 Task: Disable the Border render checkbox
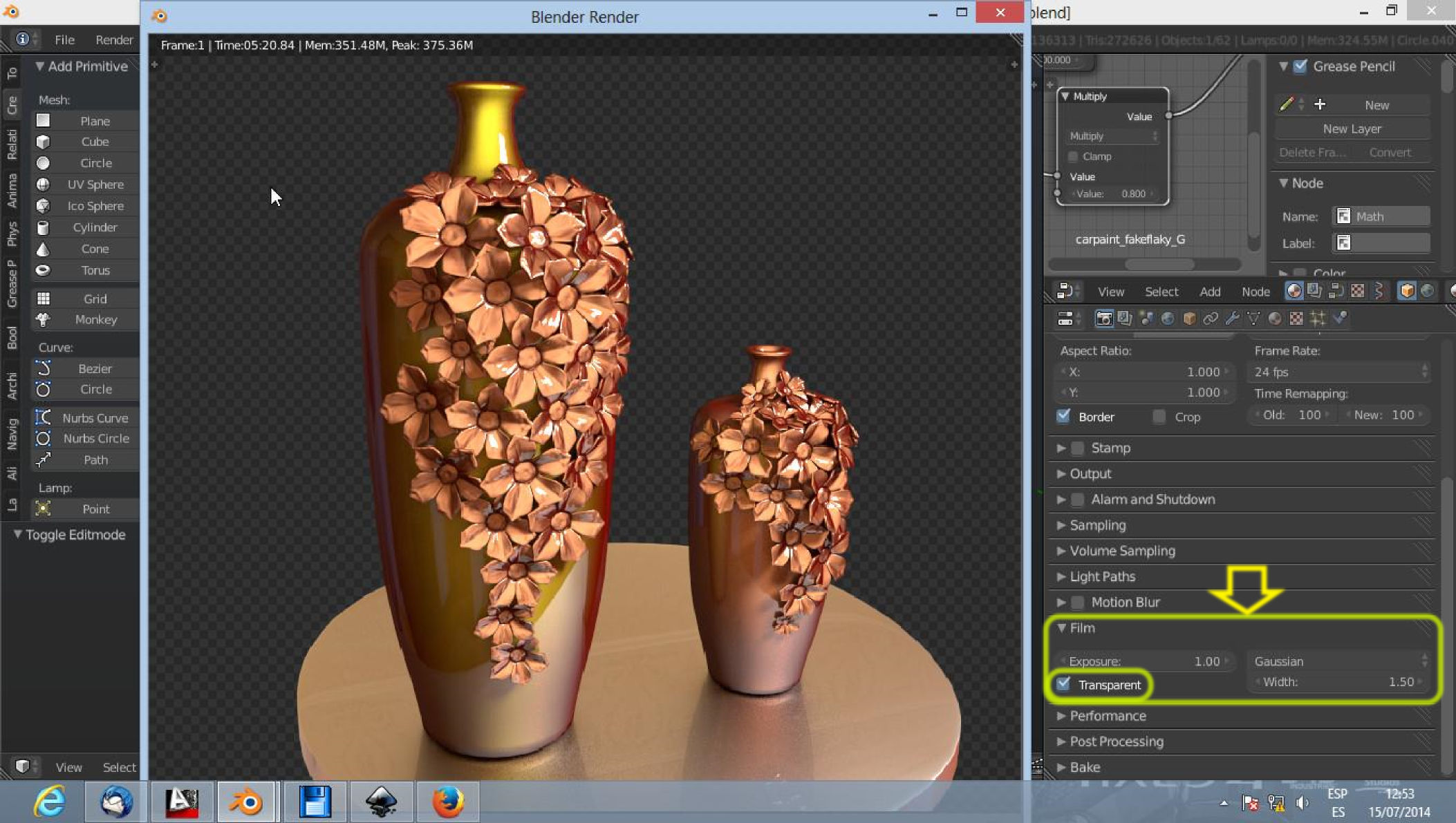[1064, 416]
